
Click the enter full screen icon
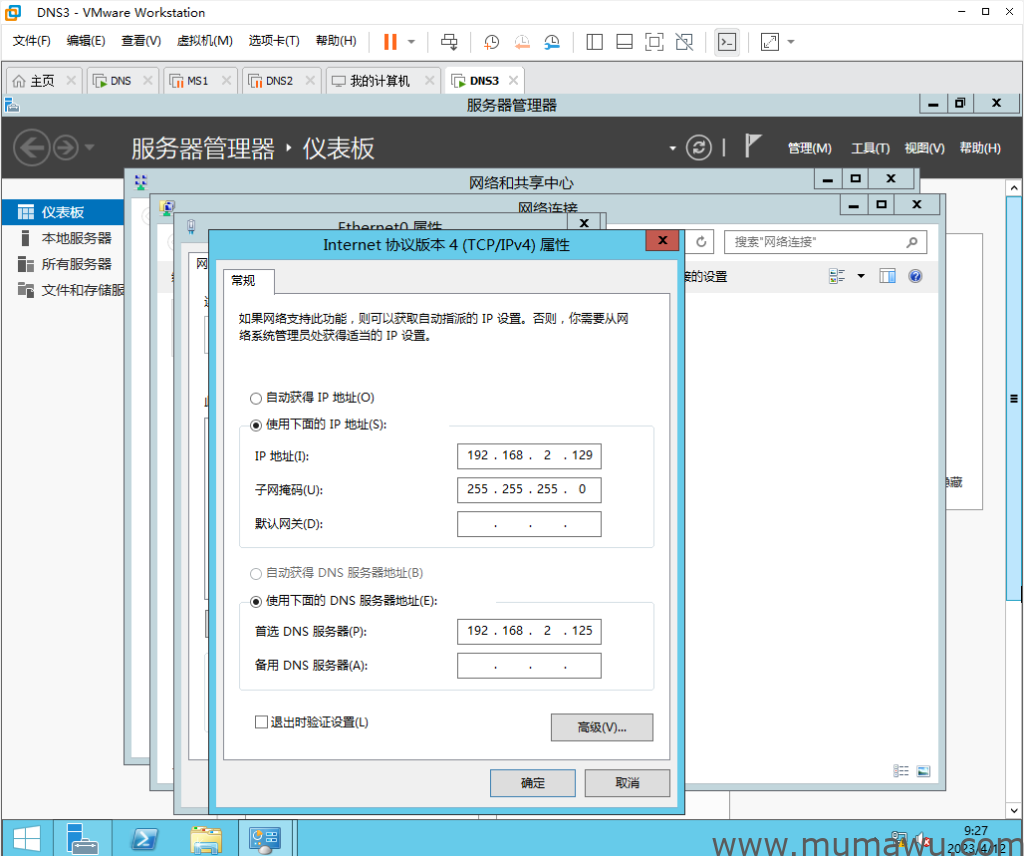point(654,42)
